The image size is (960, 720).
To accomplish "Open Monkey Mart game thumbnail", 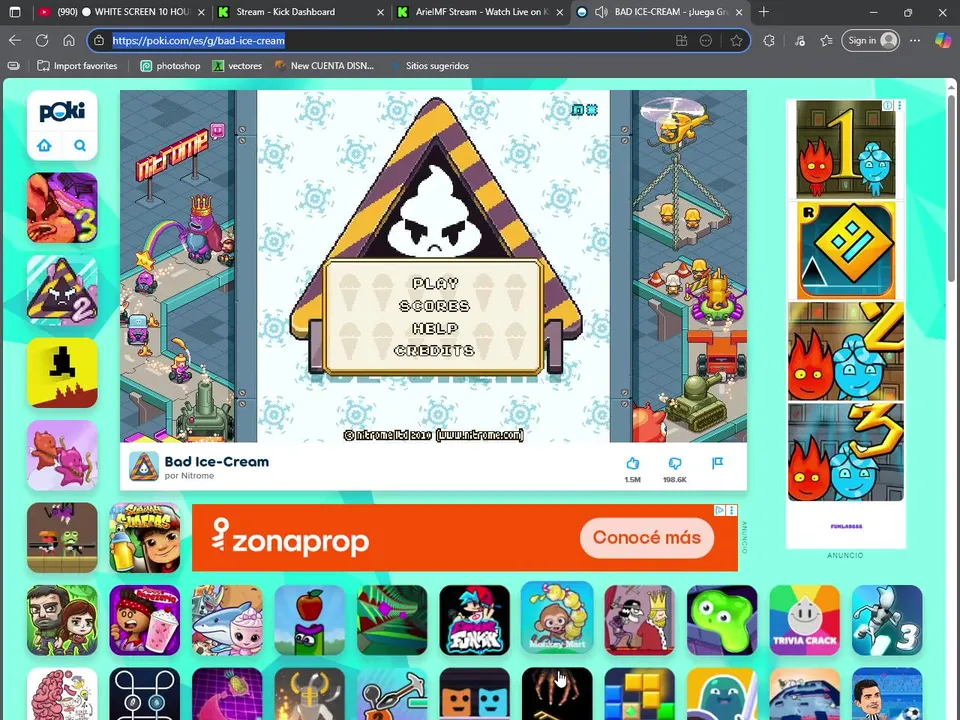I will tap(557, 617).
